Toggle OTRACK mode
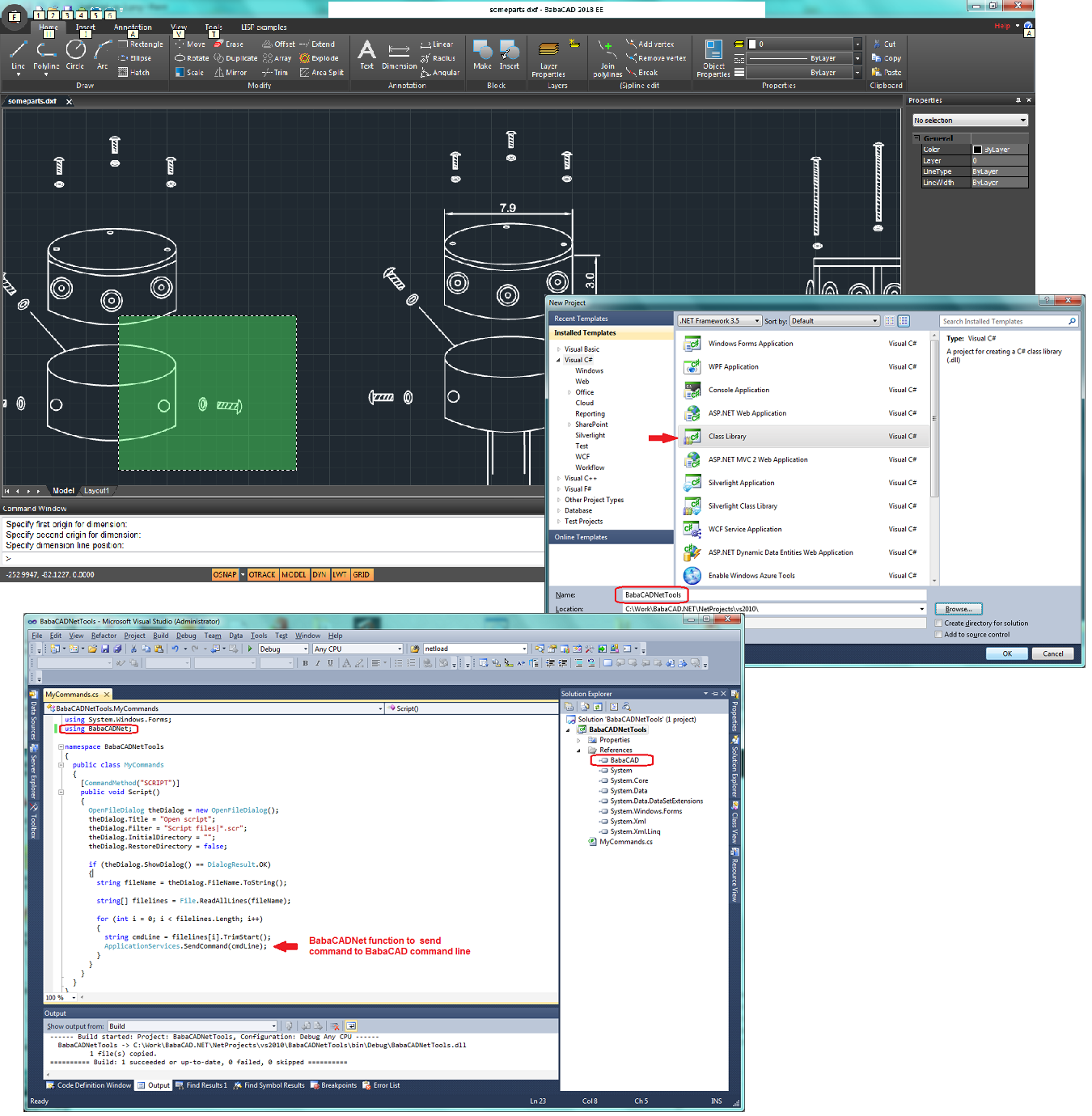 point(262,575)
